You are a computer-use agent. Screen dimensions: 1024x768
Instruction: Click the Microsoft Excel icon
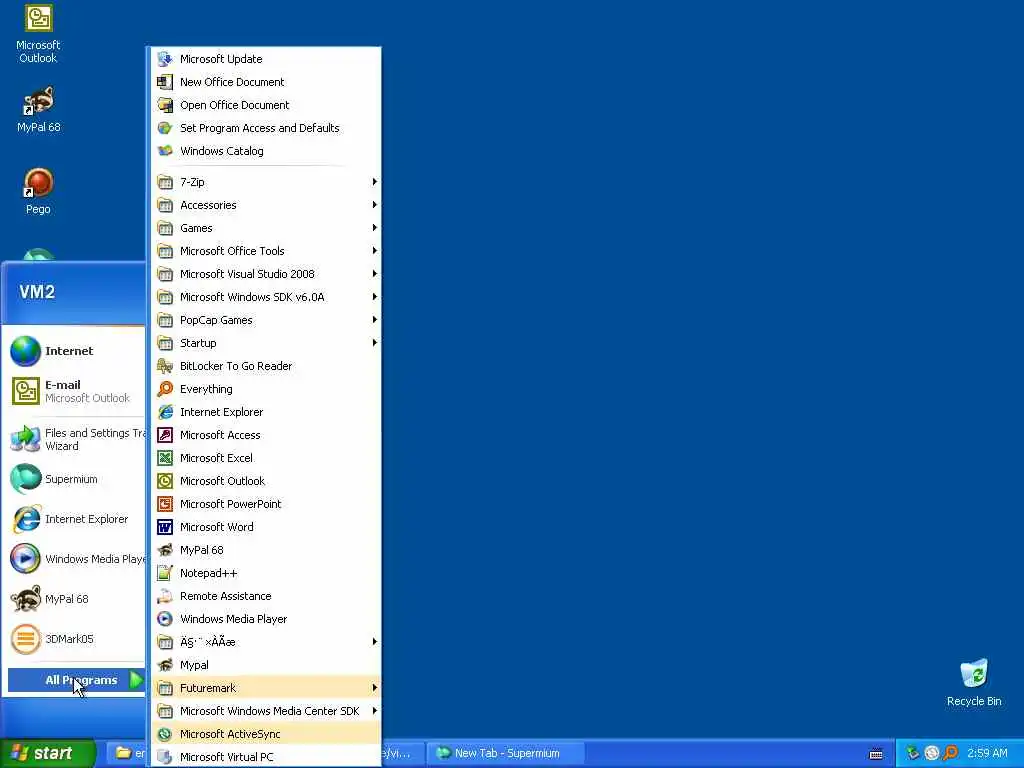click(x=165, y=458)
